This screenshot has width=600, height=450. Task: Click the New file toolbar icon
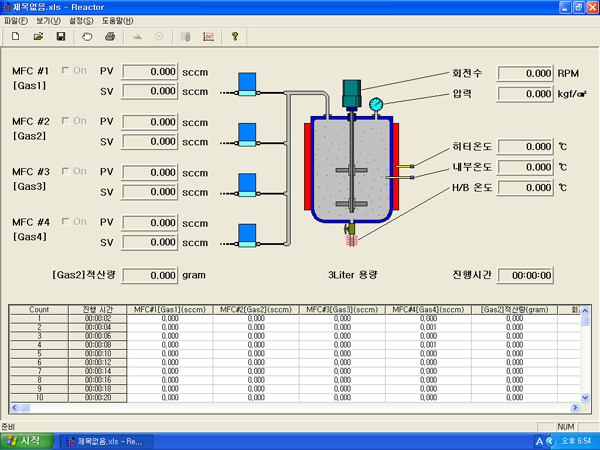tap(17, 37)
